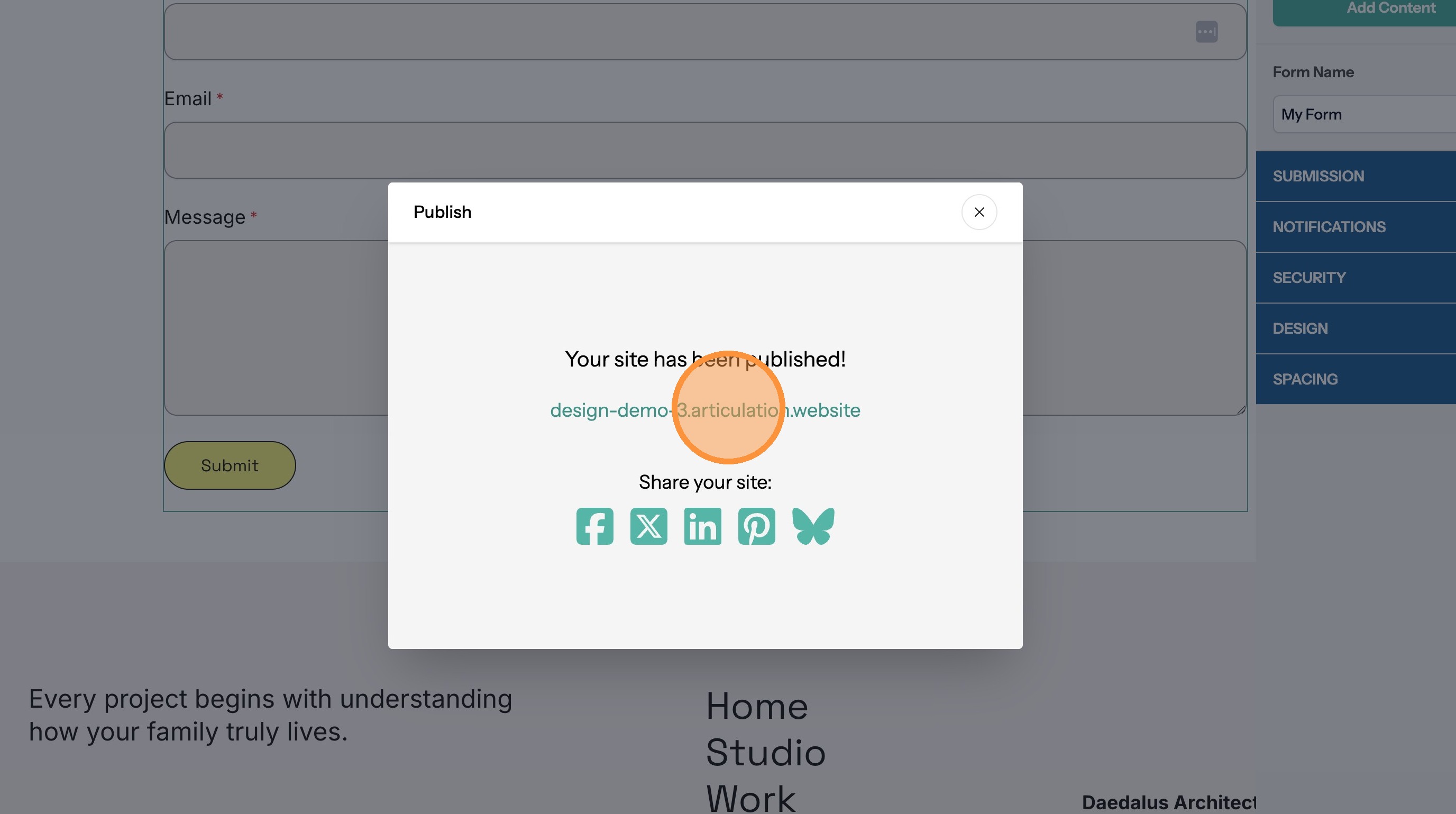Expand the NOTIFICATIONS section

point(1356,227)
